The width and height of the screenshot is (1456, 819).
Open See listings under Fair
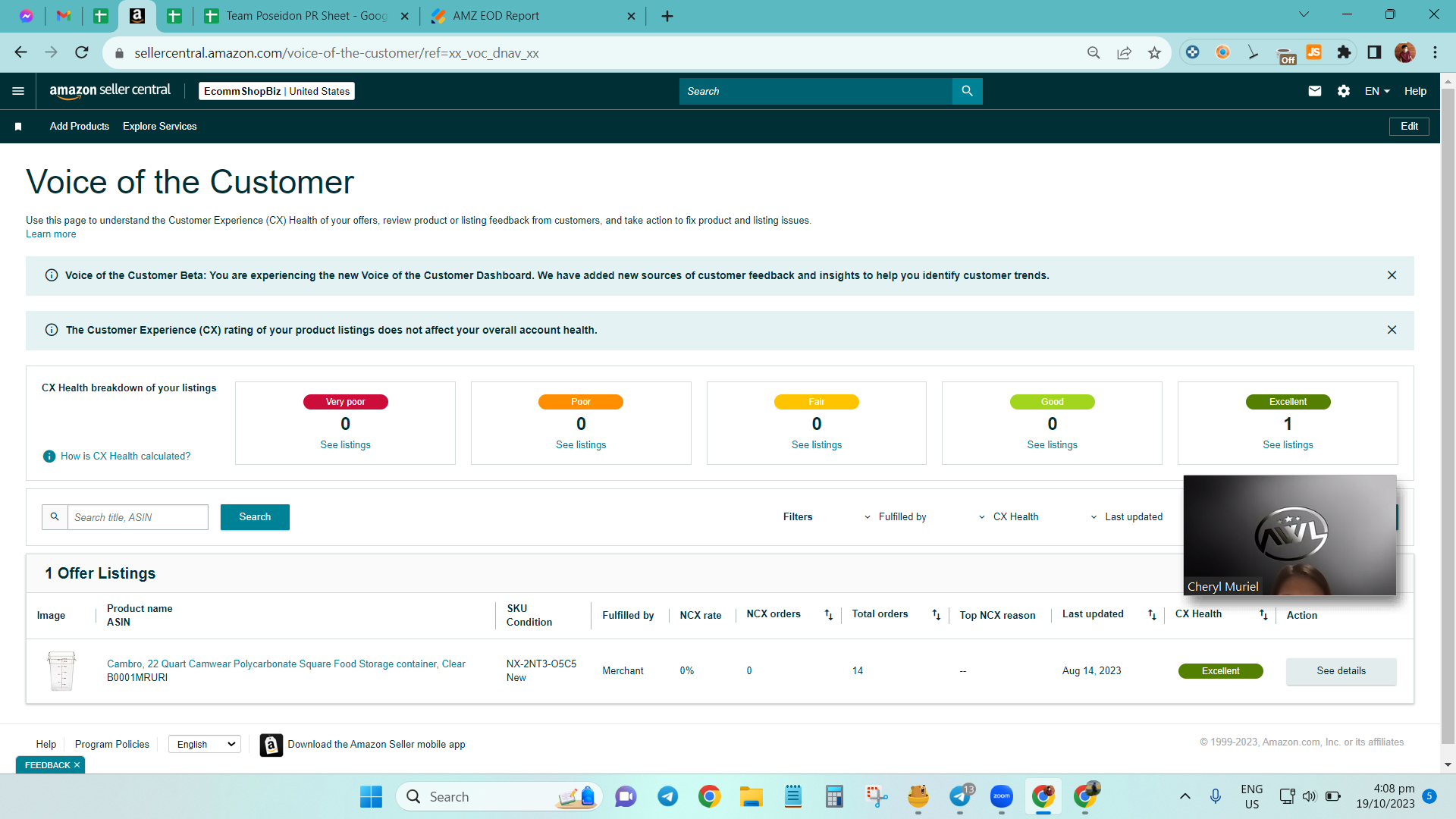coord(817,445)
